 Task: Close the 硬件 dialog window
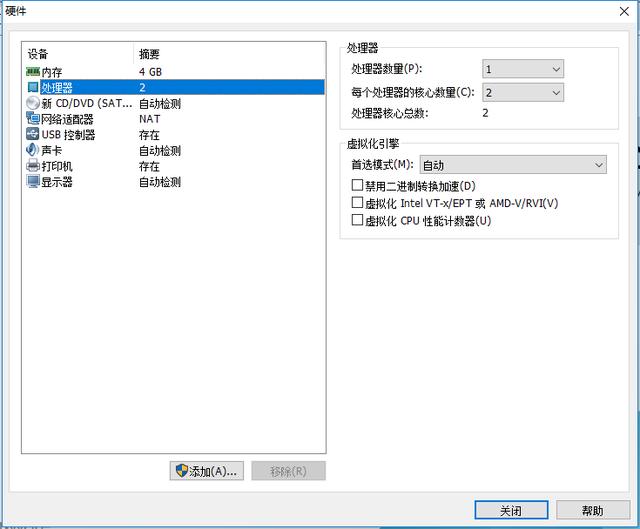point(624,11)
